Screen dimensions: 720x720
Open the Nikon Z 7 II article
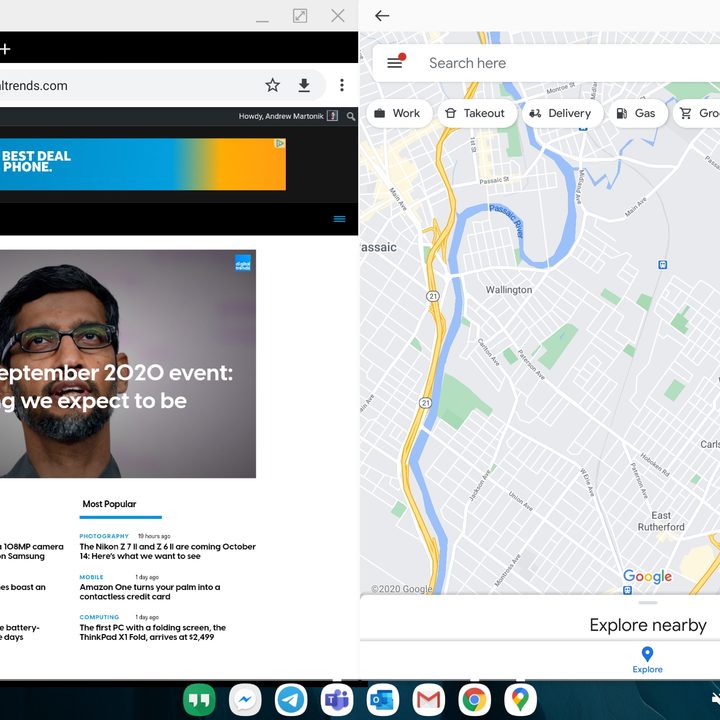pos(167,551)
